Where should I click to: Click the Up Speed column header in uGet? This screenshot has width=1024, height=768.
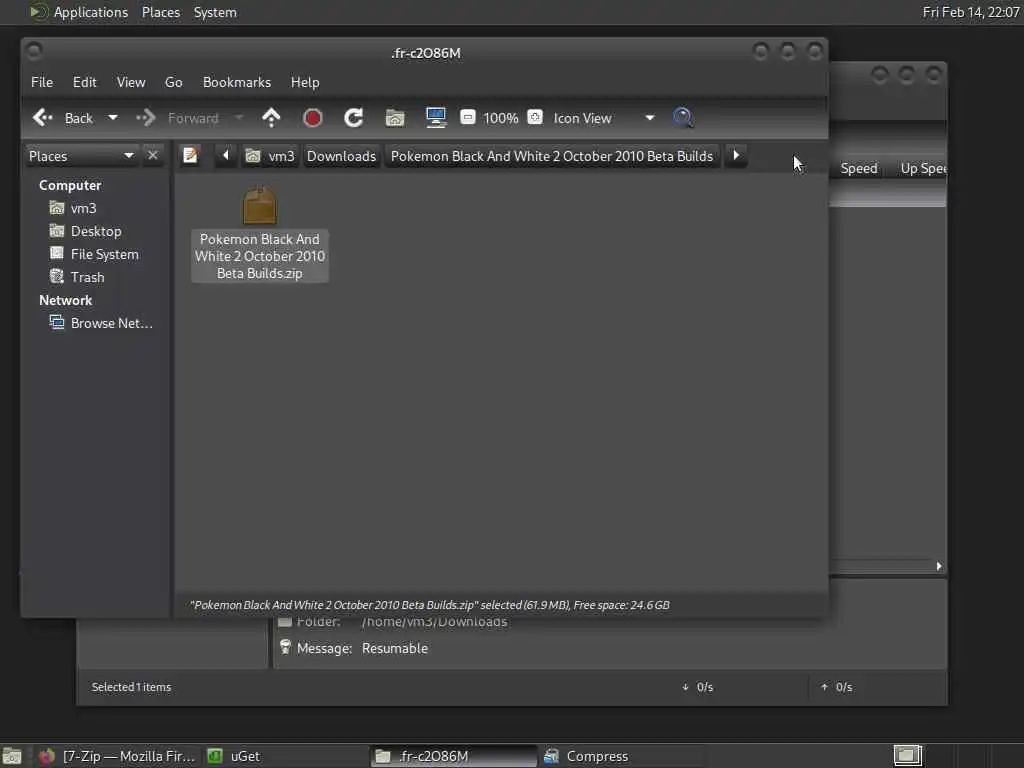(922, 168)
